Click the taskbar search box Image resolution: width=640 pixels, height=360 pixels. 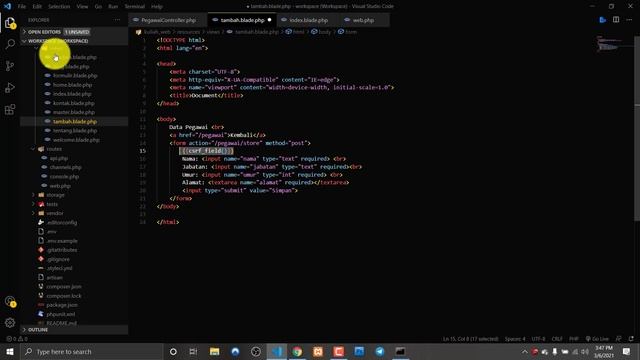click(91, 351)
